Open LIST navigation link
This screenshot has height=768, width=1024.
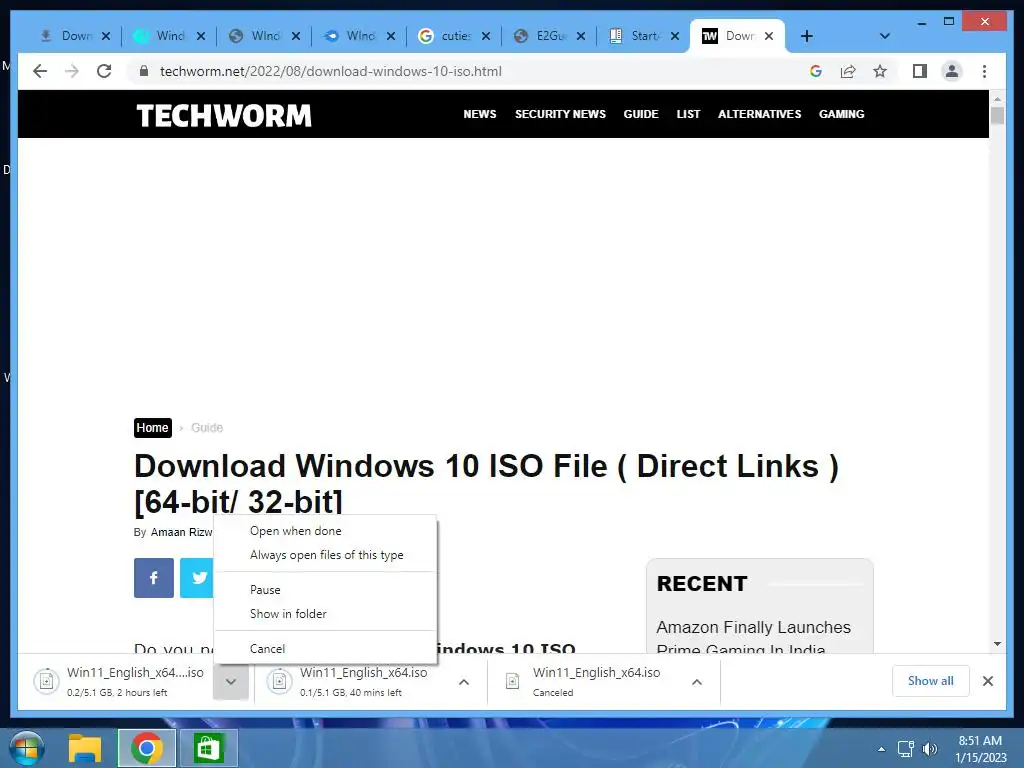(x=688, y=114)
